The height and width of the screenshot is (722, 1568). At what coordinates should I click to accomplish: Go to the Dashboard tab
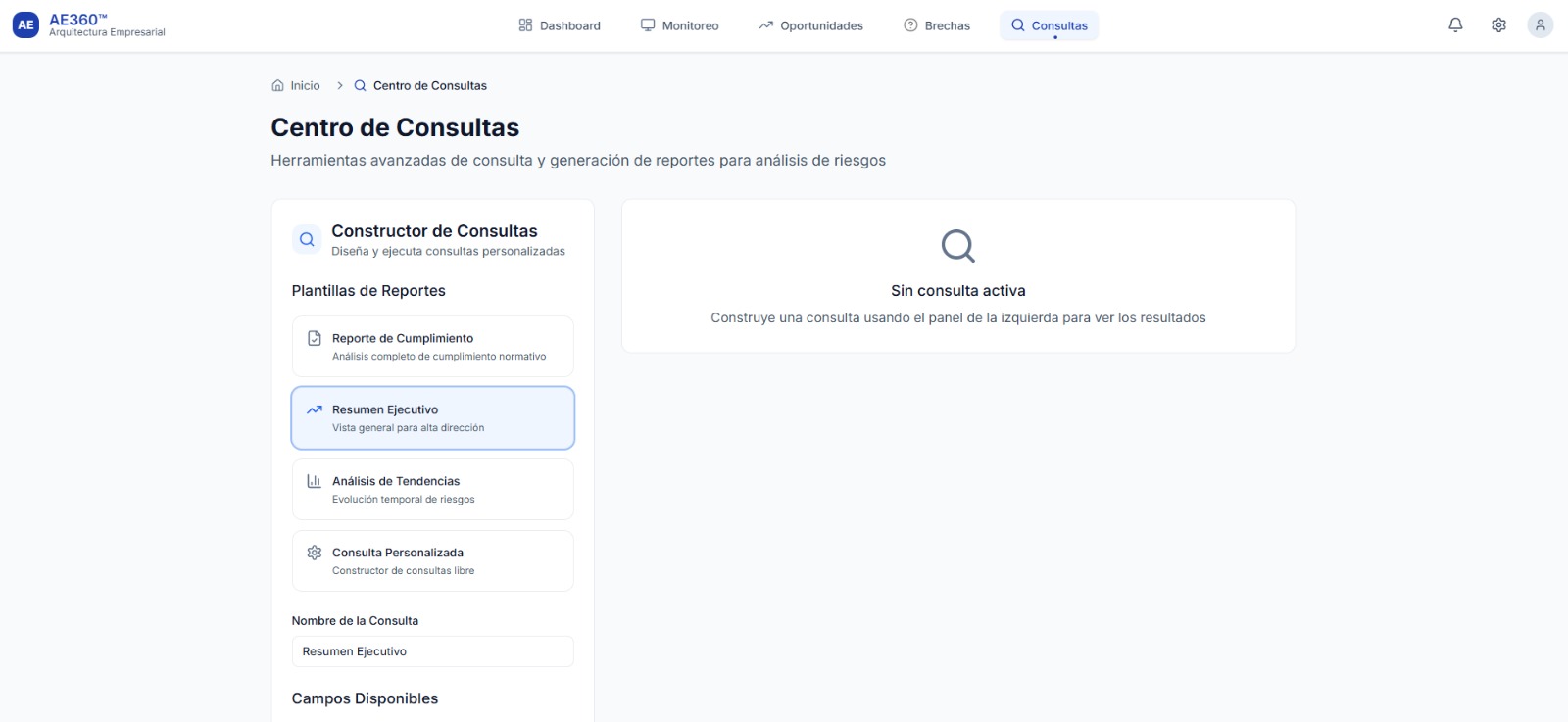pyautogui.click(x=560, y=25)
